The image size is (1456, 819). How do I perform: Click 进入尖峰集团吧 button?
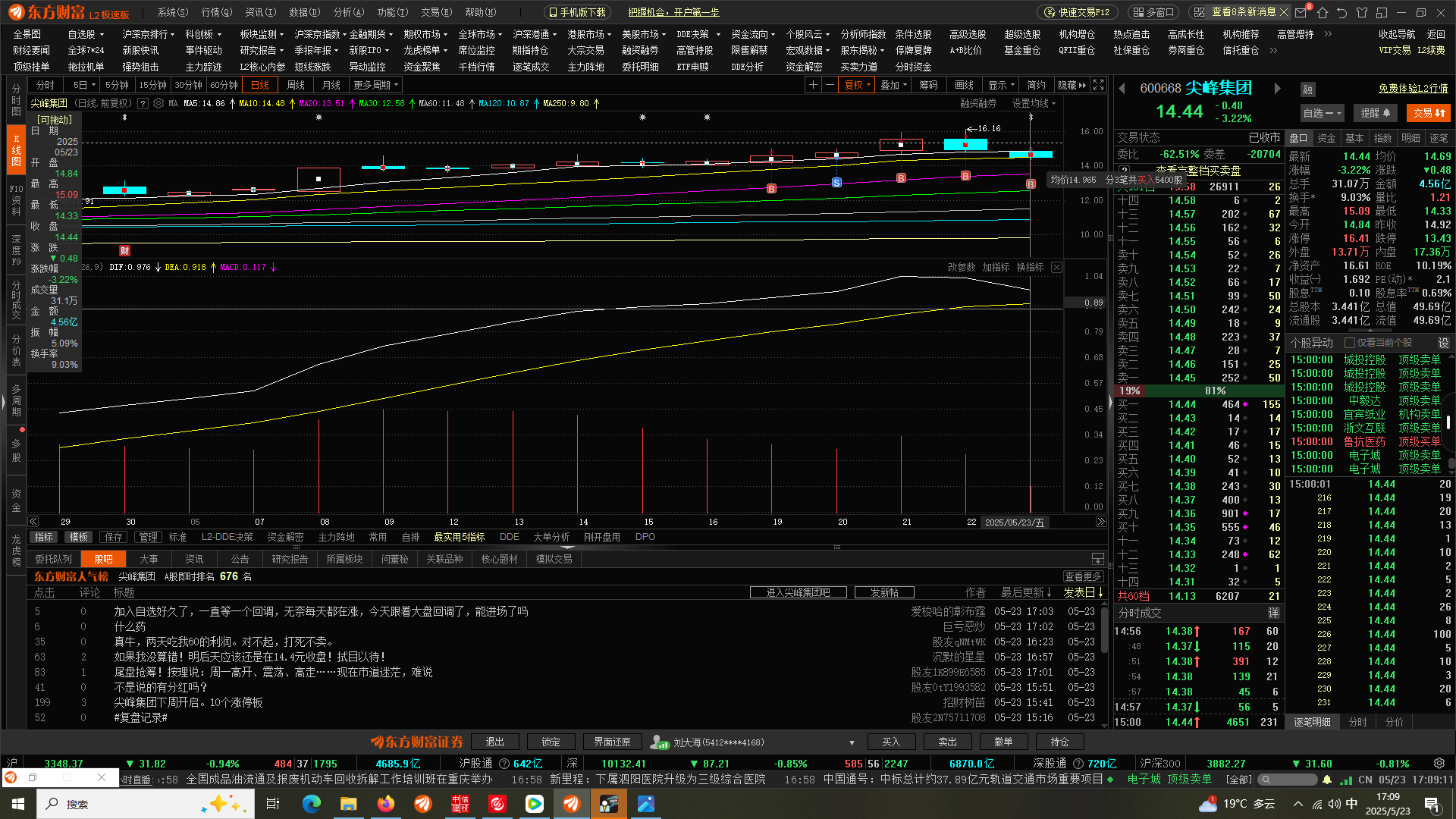[x=798, y=592]
